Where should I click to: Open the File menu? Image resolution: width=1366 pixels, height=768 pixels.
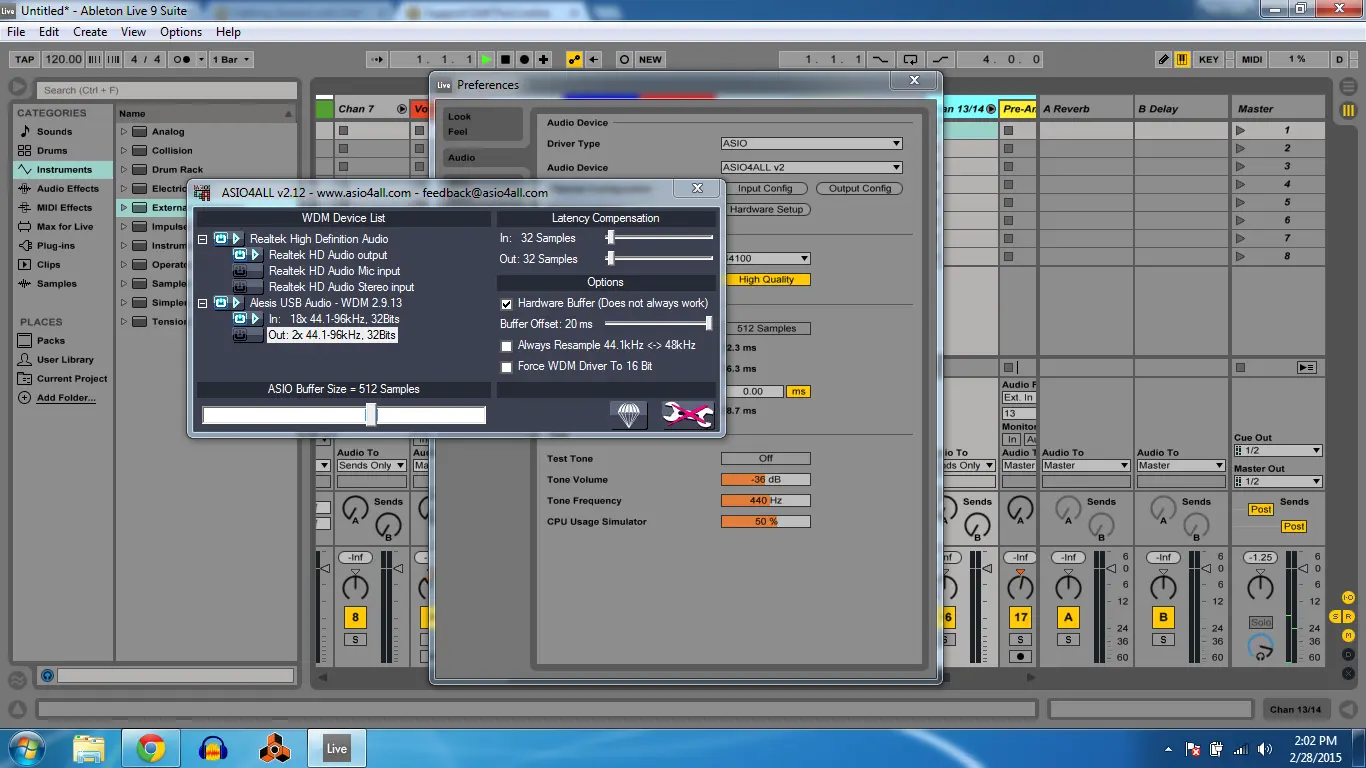[x=16, y=32]
